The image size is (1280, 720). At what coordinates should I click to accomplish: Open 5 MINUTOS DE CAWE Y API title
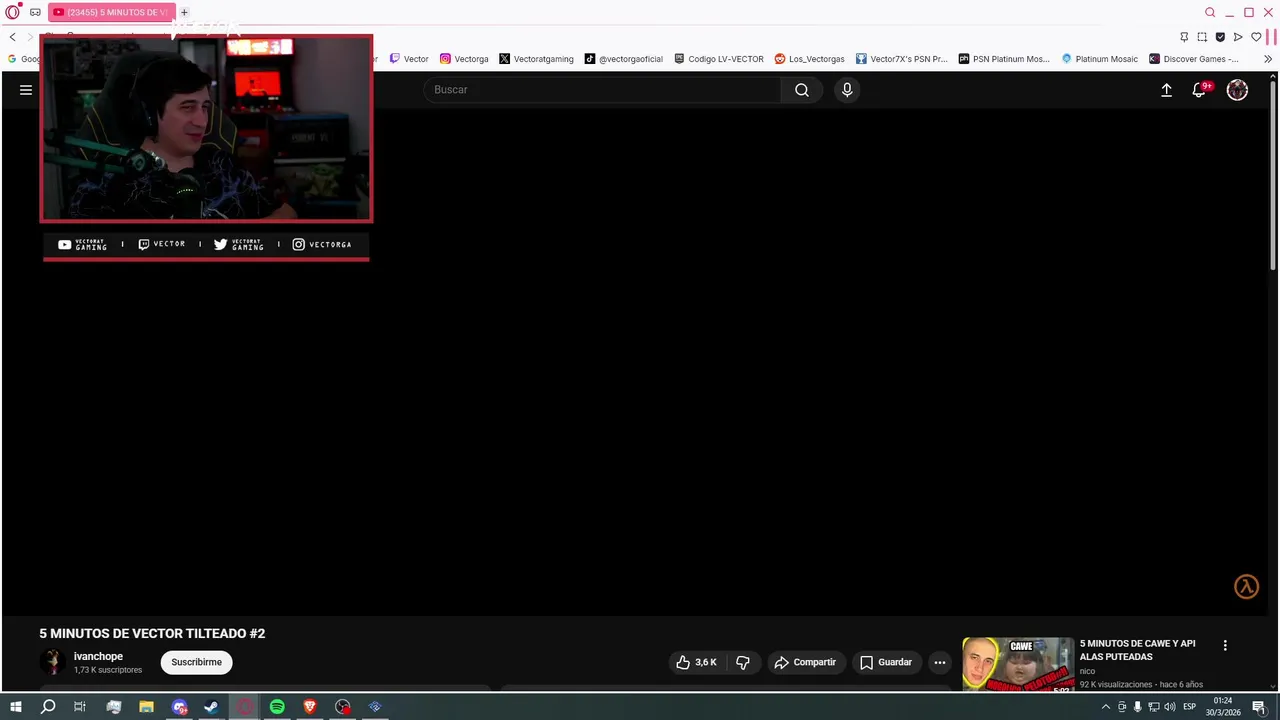click(x=1137, y=650)
